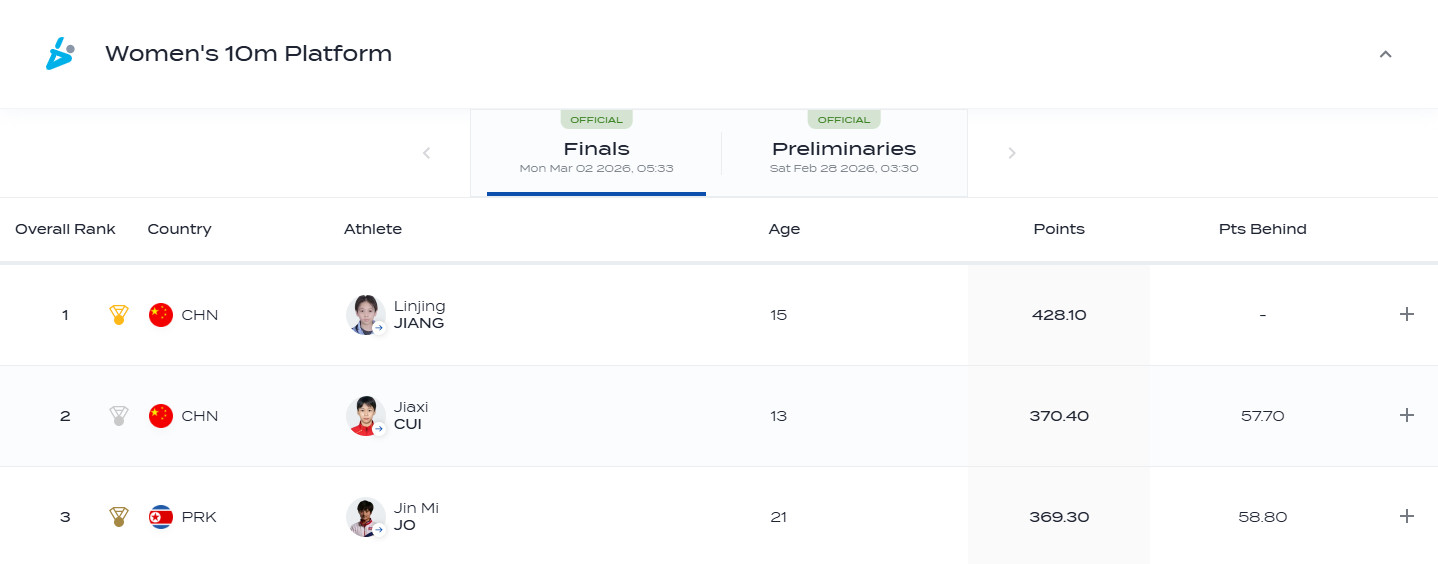
Task: Open Linjing JIANG's athlete profile photo
Action: click(x=365, y=315)
